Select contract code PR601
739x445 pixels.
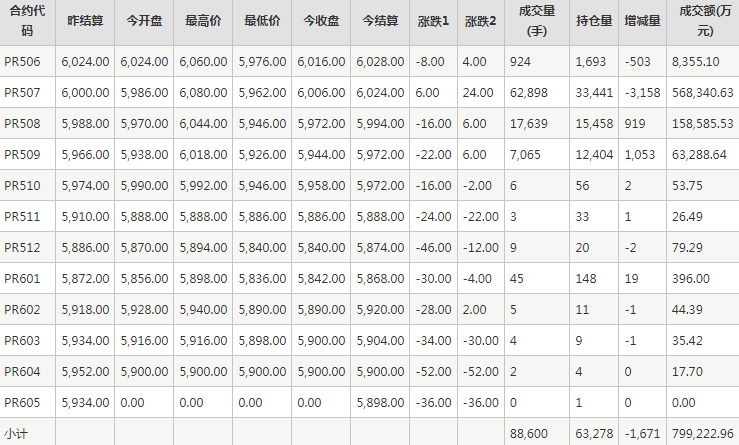22,279
